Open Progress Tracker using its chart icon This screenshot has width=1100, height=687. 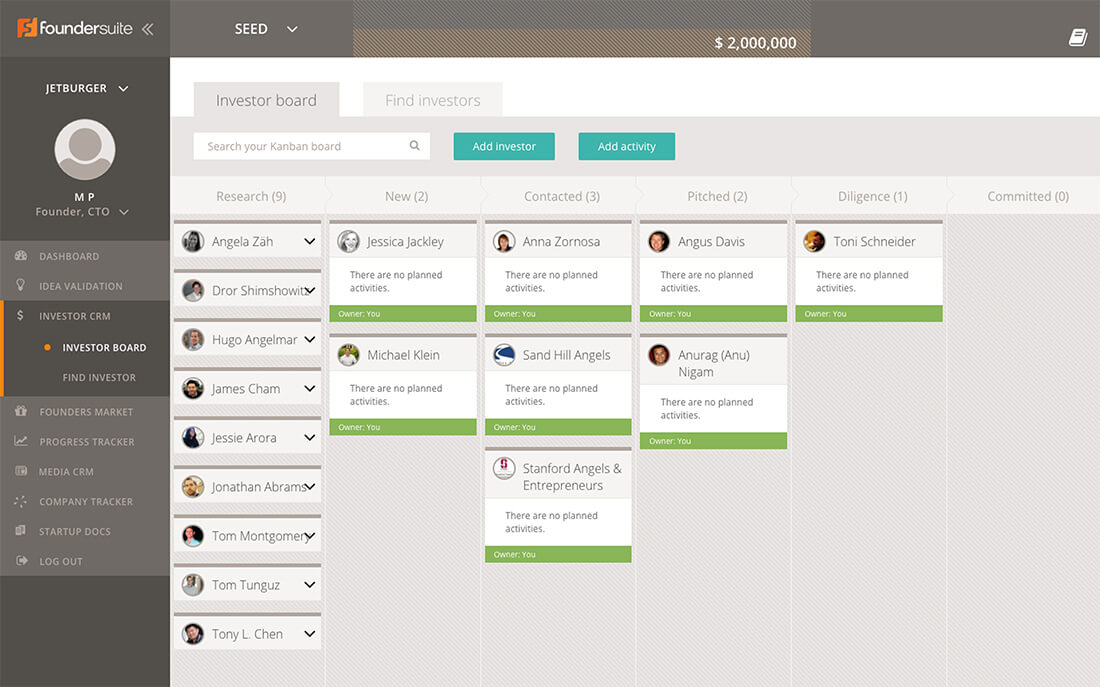click(20, 441)
